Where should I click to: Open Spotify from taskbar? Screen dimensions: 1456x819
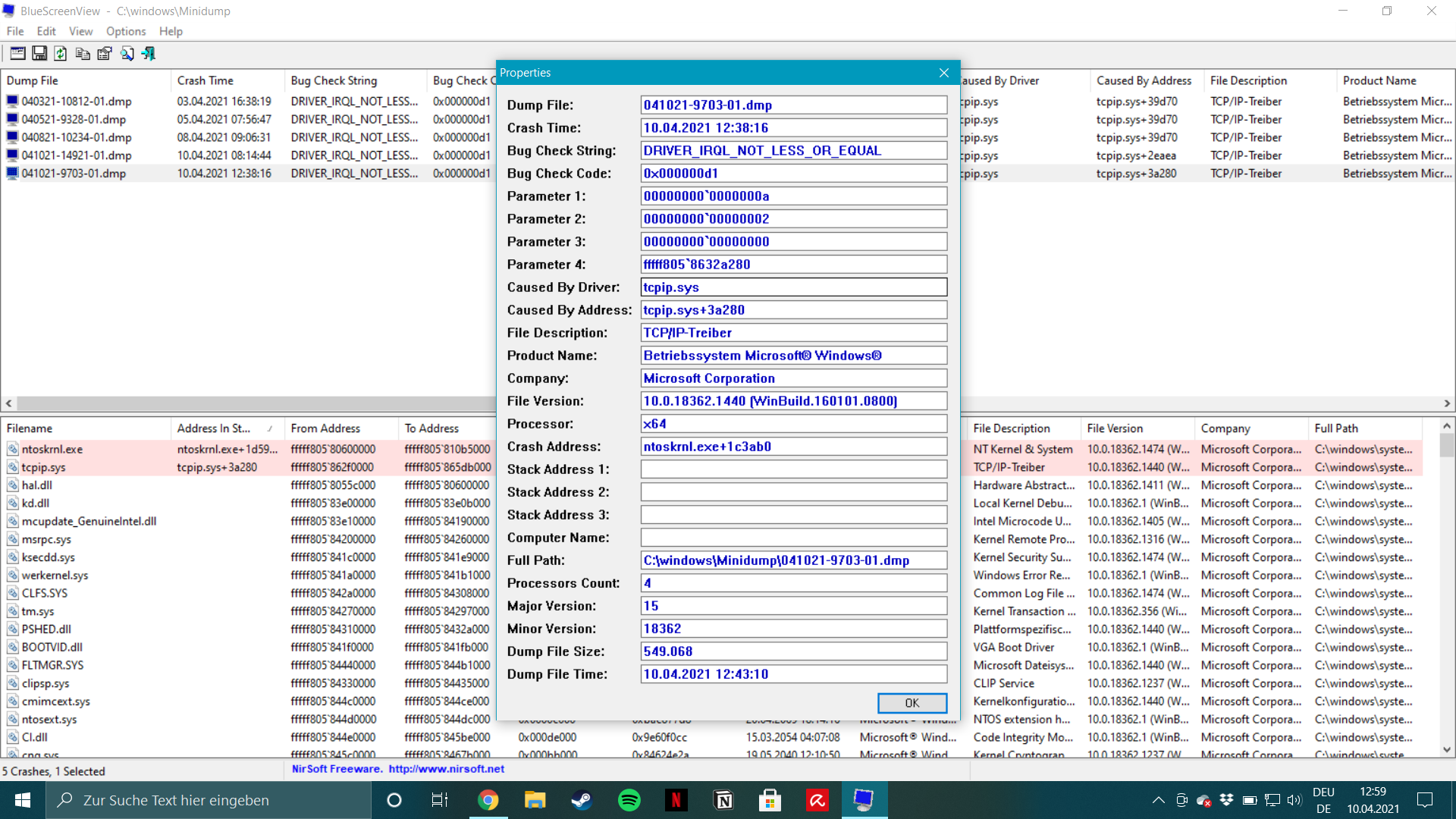[629, 800]
